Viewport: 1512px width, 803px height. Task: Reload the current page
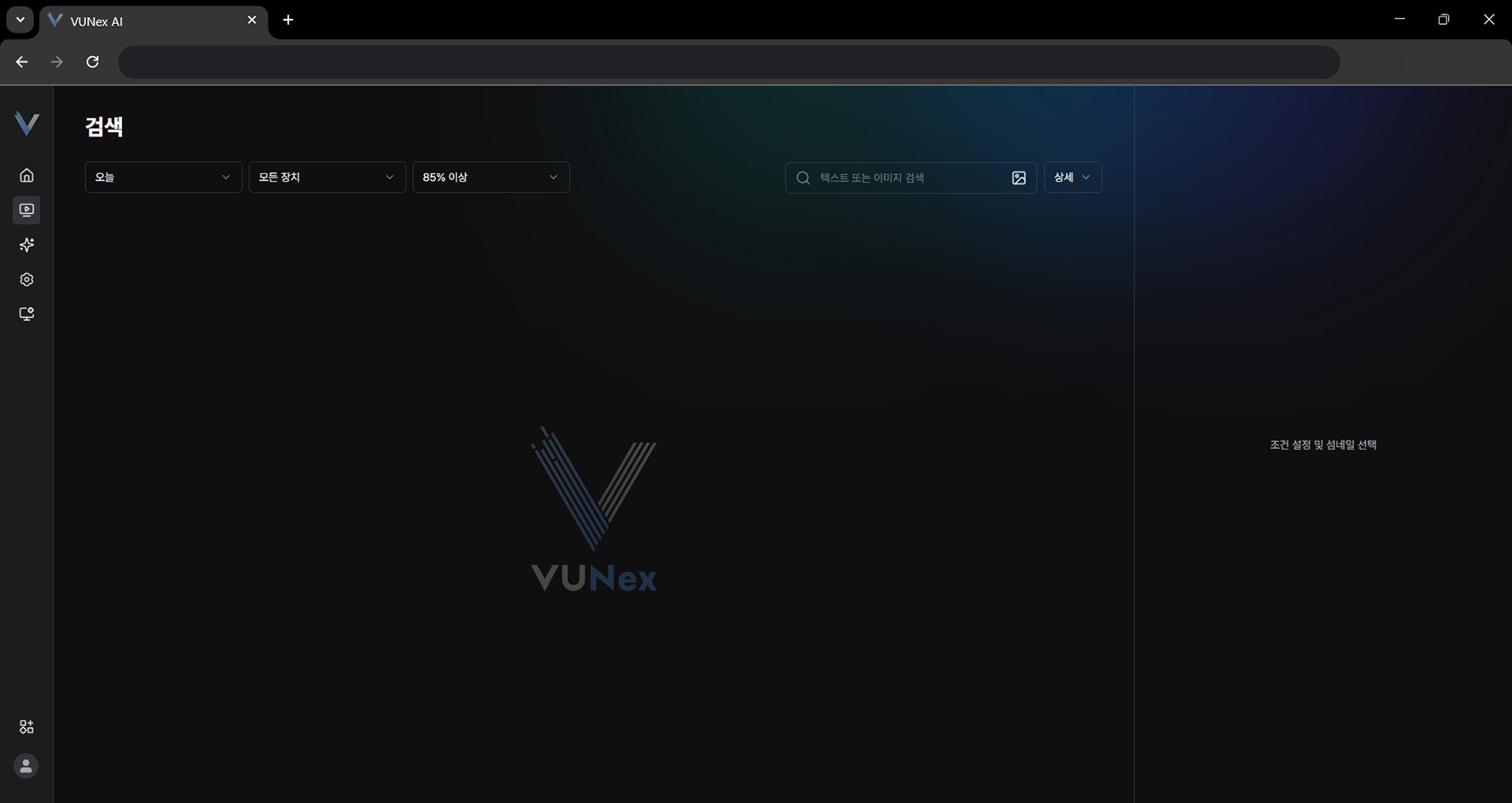pos(92,61)
